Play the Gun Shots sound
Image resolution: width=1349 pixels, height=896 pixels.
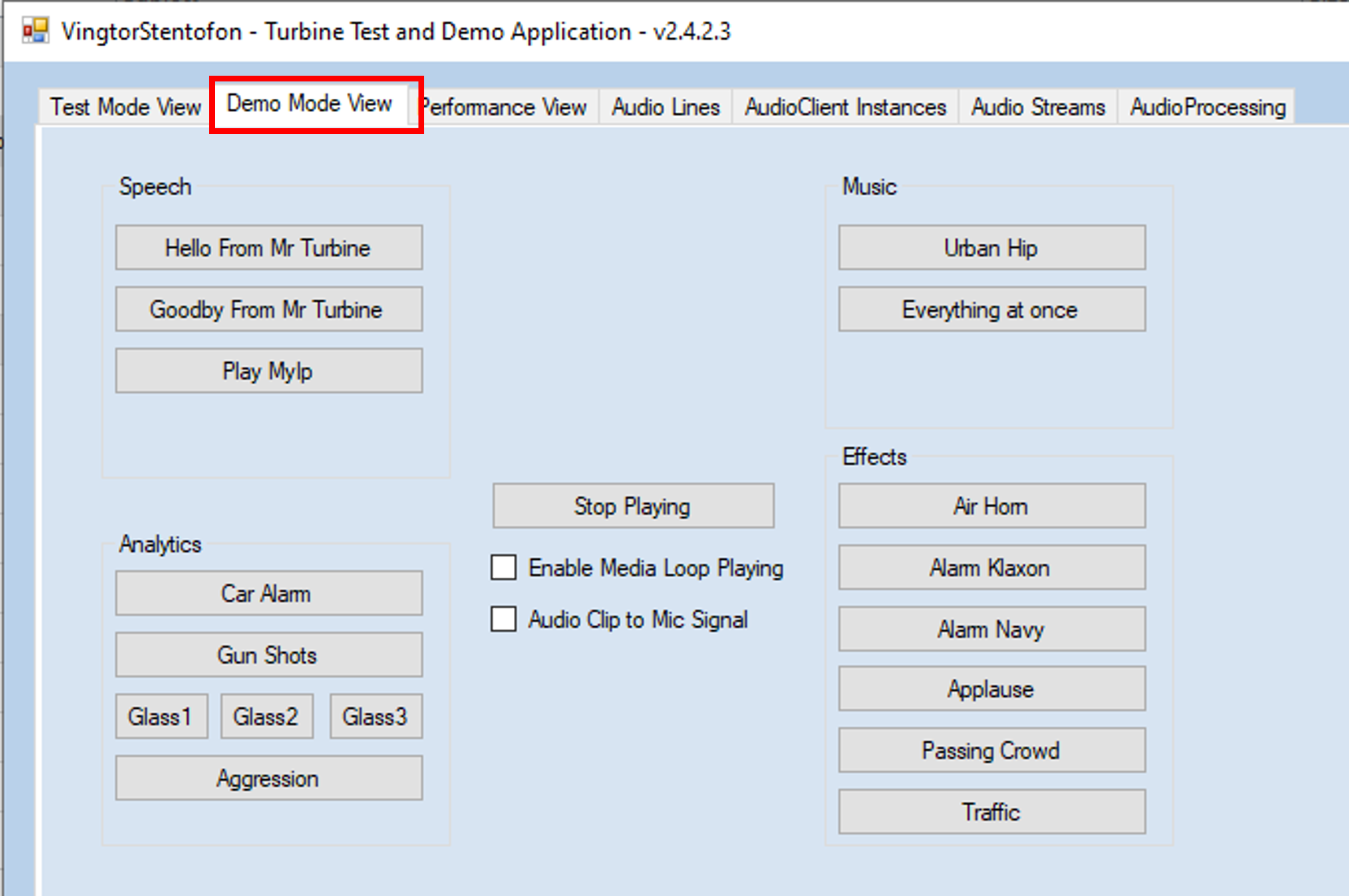pos(268,655)
